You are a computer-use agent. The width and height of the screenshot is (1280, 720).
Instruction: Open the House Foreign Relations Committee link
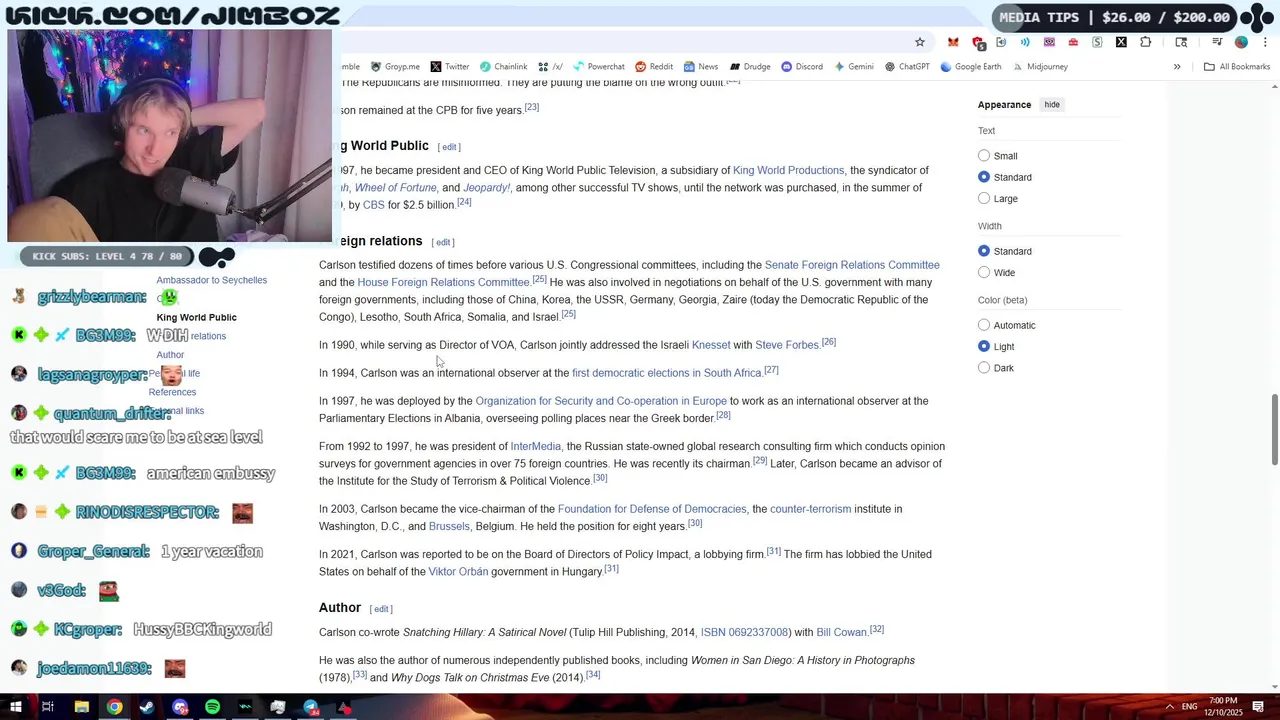(443, 283)
